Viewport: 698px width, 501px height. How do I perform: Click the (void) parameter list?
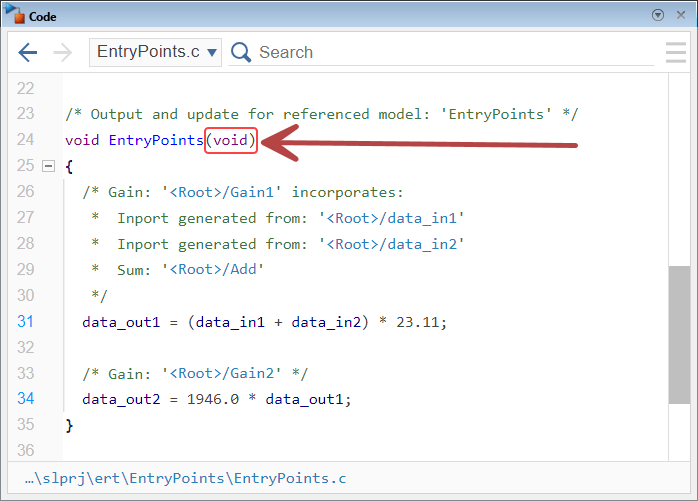tap(231, 140)
